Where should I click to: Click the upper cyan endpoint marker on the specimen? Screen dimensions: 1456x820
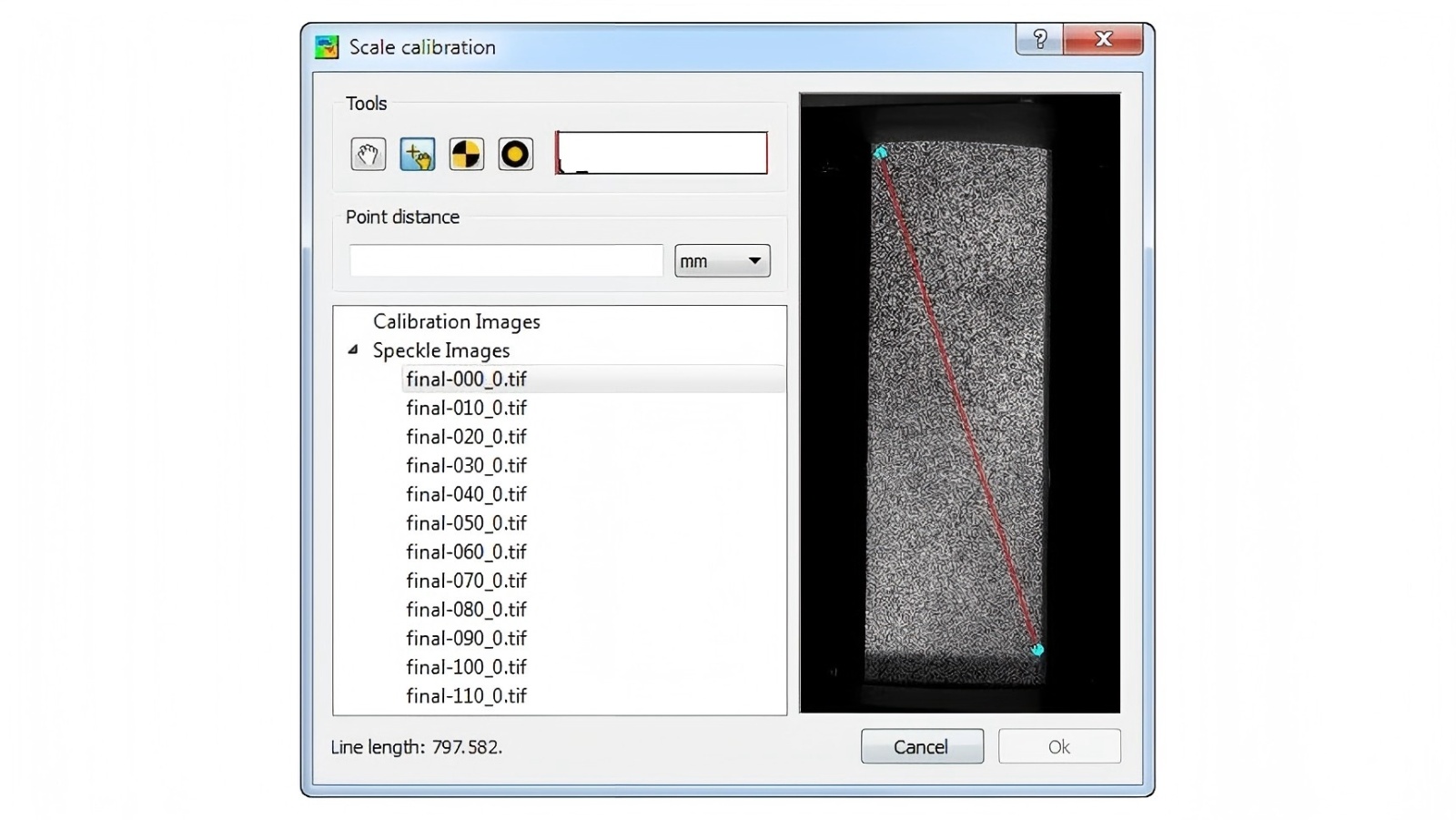[x=880, y=153]
